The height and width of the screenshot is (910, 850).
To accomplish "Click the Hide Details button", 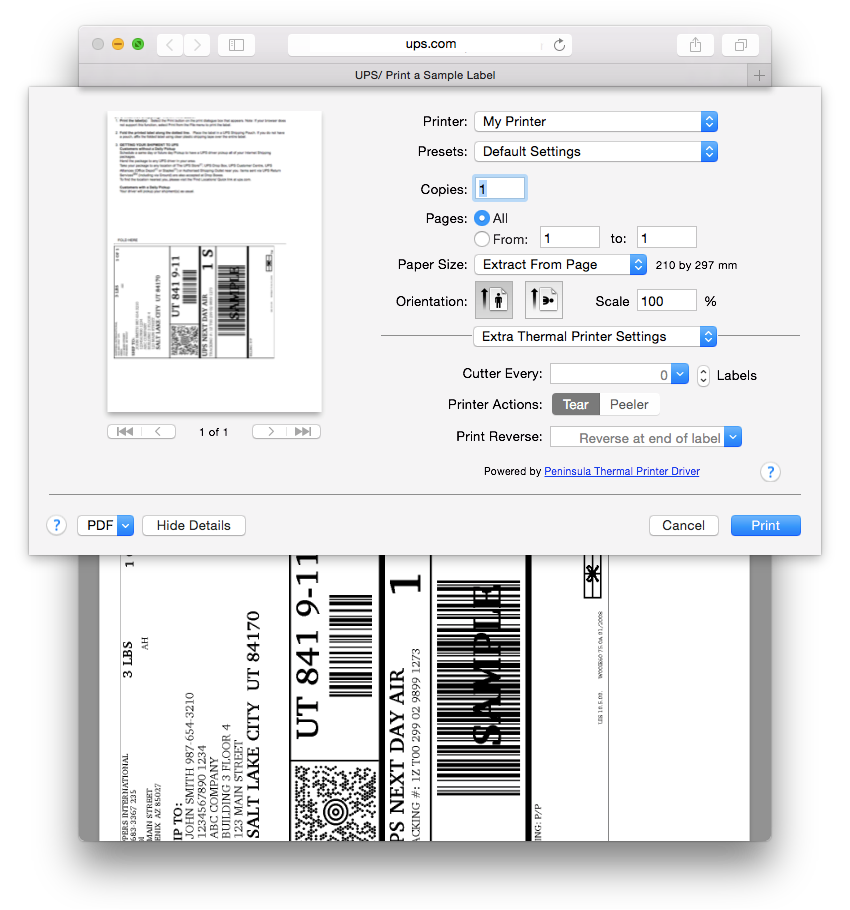I will [x=194, y=525].
